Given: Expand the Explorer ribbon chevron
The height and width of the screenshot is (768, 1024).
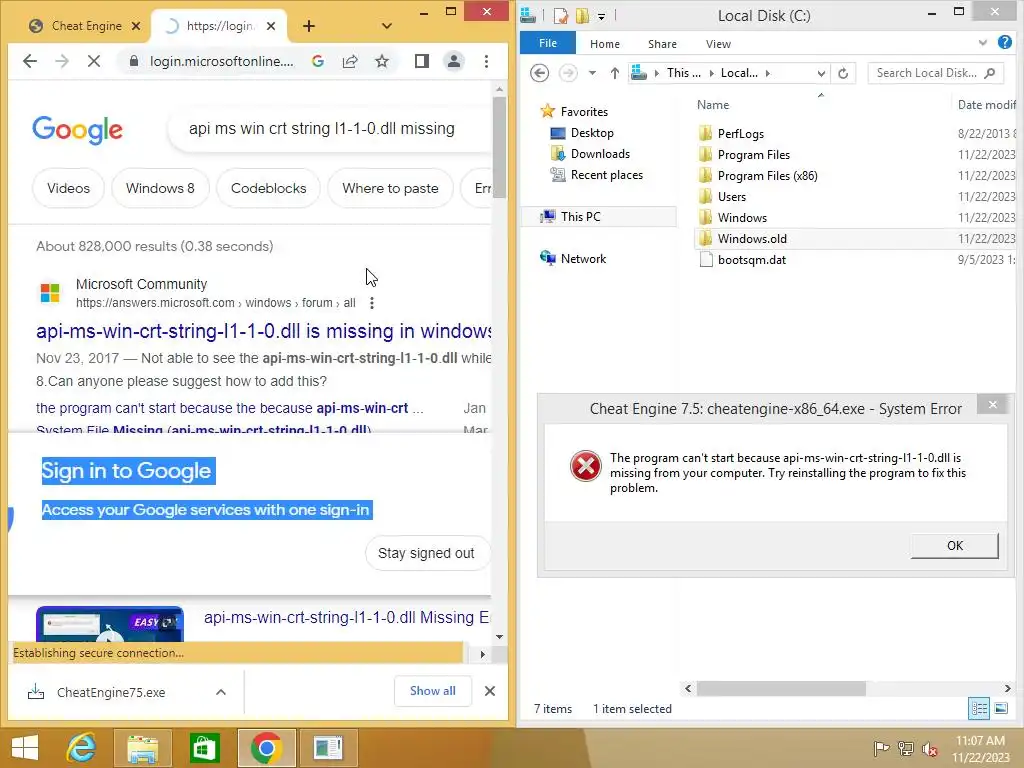Looking at the screenshot, I should pos(983,43).
